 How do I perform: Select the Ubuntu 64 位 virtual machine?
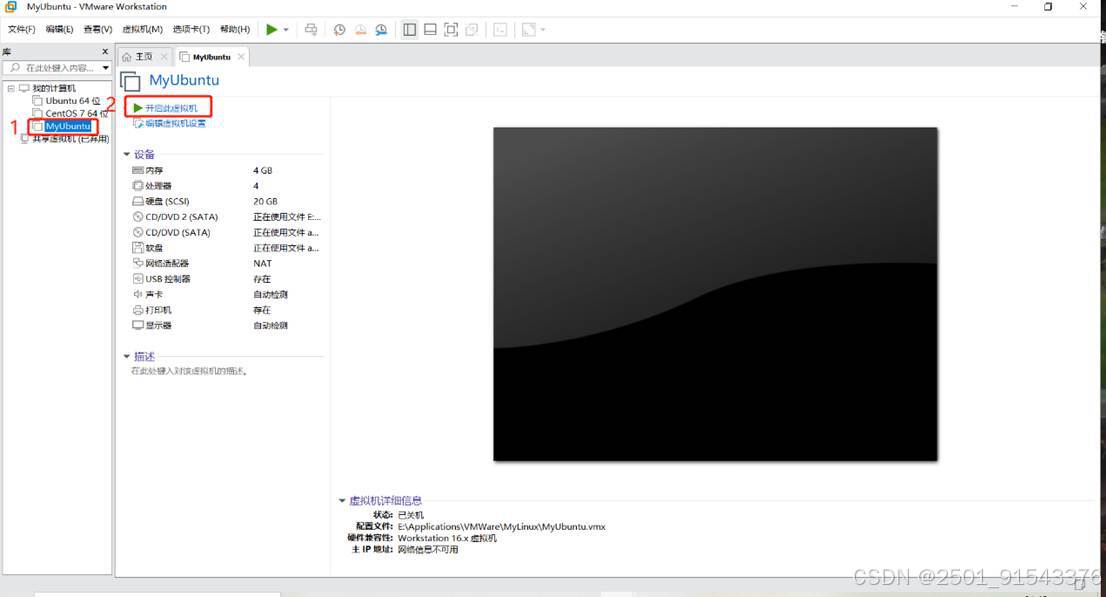pos(73,101)
